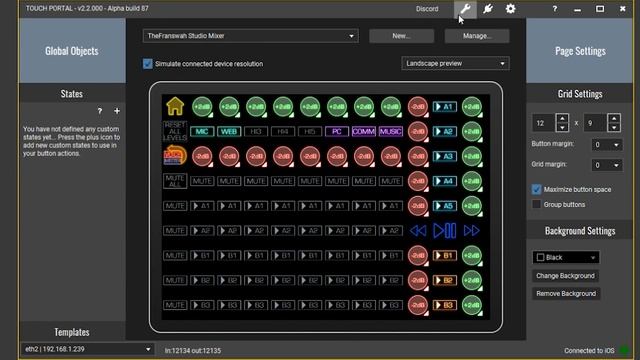Viewport: 640px width, 360px height.
Task: Click the Remove Background button
Action: coord(566,293)
